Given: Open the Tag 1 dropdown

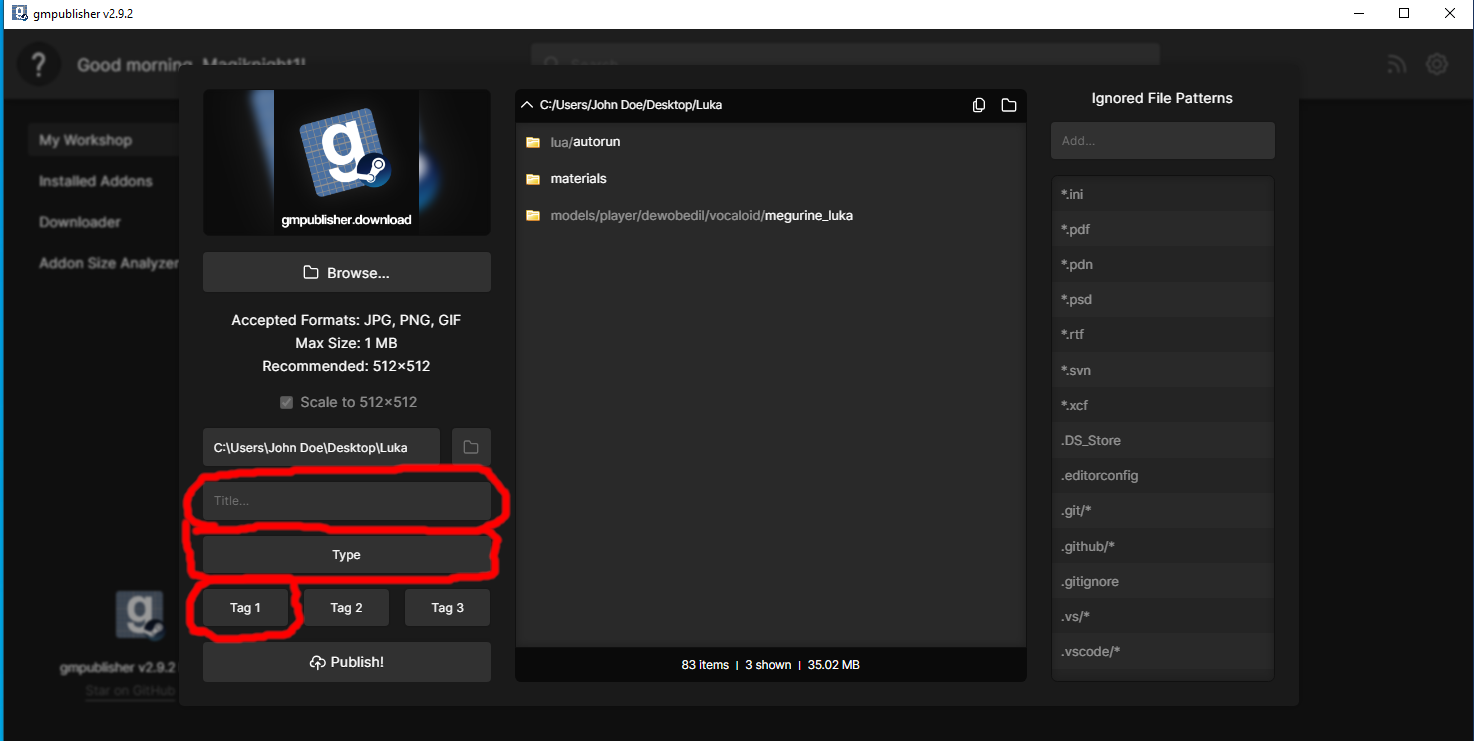Looking at the screenshot, I should 246,608.
